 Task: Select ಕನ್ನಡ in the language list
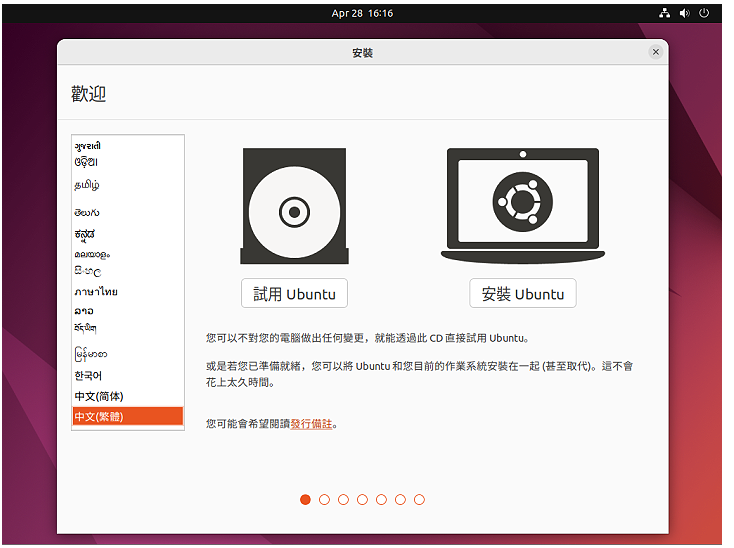[128, 234]
